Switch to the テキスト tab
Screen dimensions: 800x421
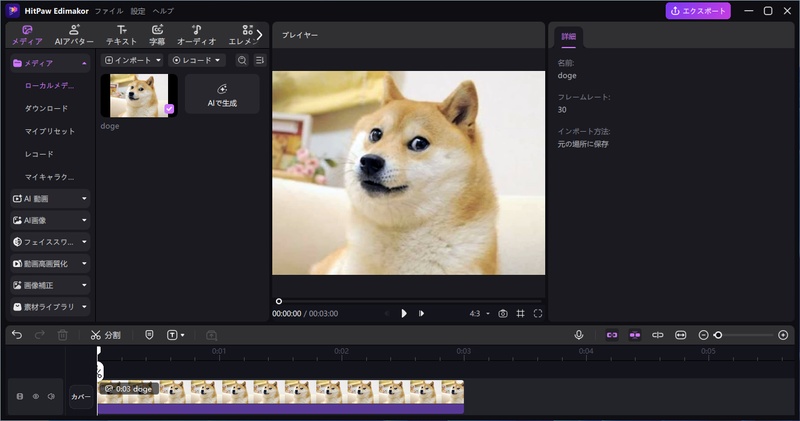point(121,35)
